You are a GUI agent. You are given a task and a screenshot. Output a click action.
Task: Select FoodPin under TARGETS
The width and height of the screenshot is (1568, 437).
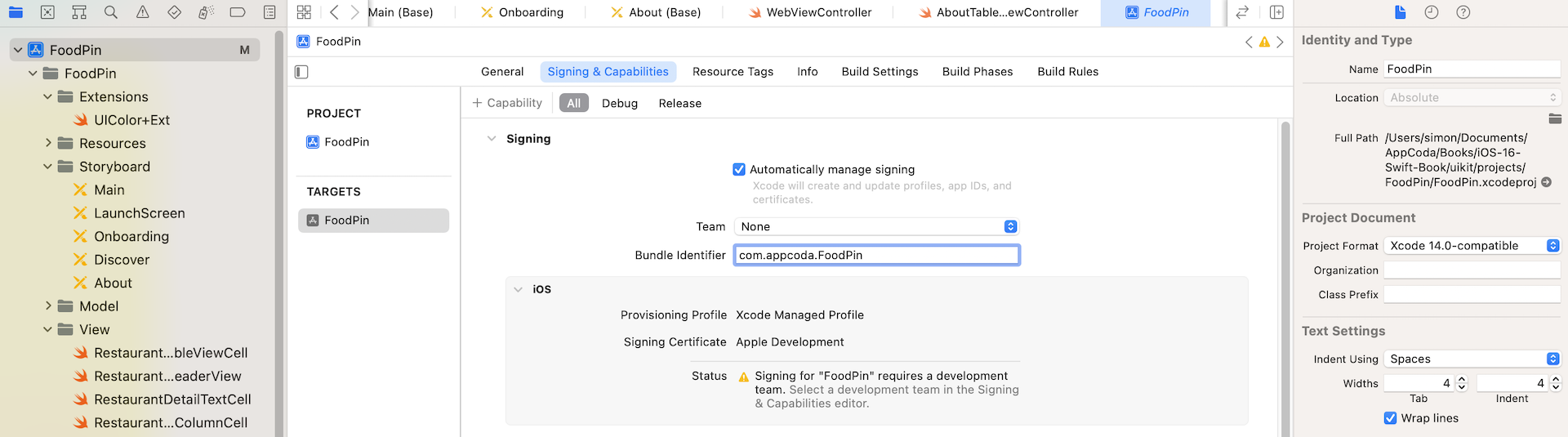[x=373, y=221]
